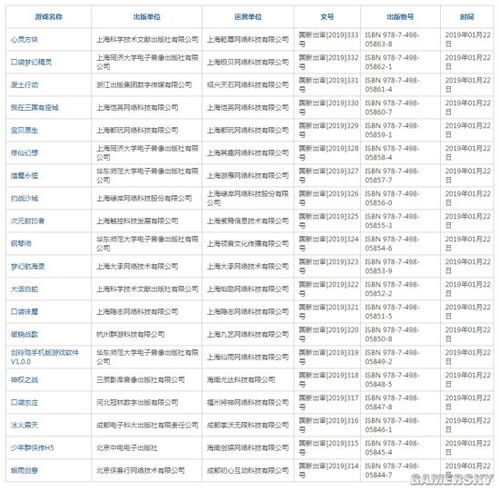Click the date in the [2019]320 row
Viewport: 499px width, 490px height.
click(x=468, y=334)
